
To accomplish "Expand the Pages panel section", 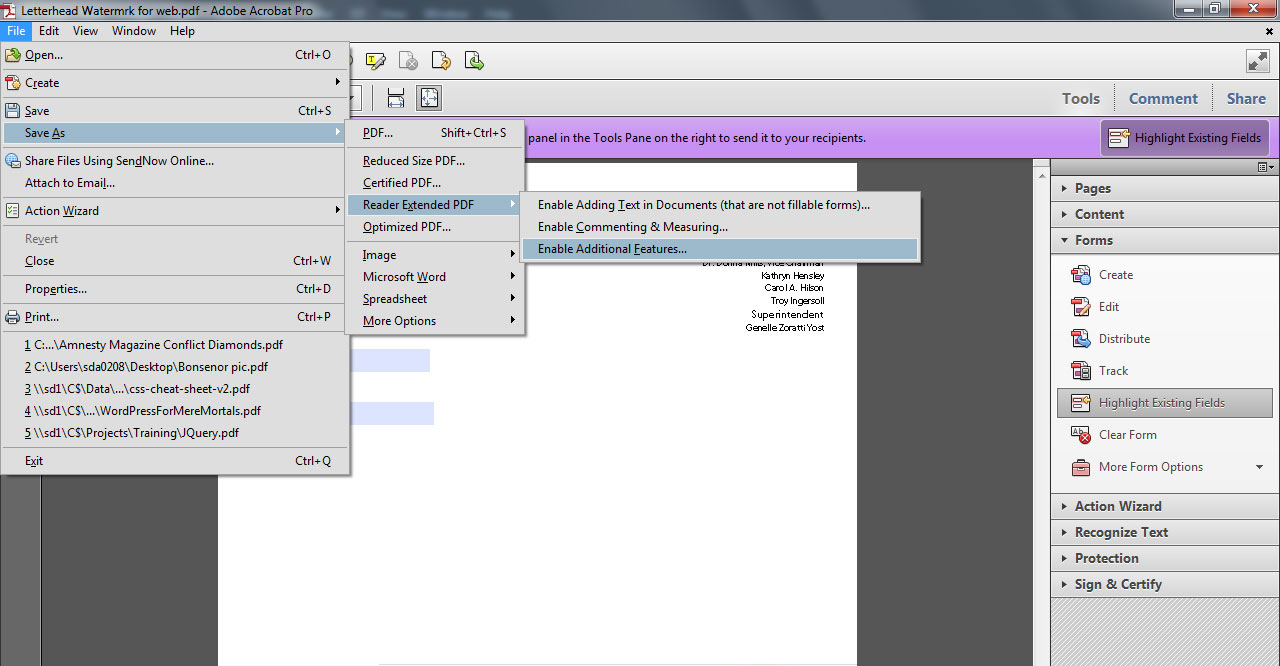I will [x=1164, y=188].
